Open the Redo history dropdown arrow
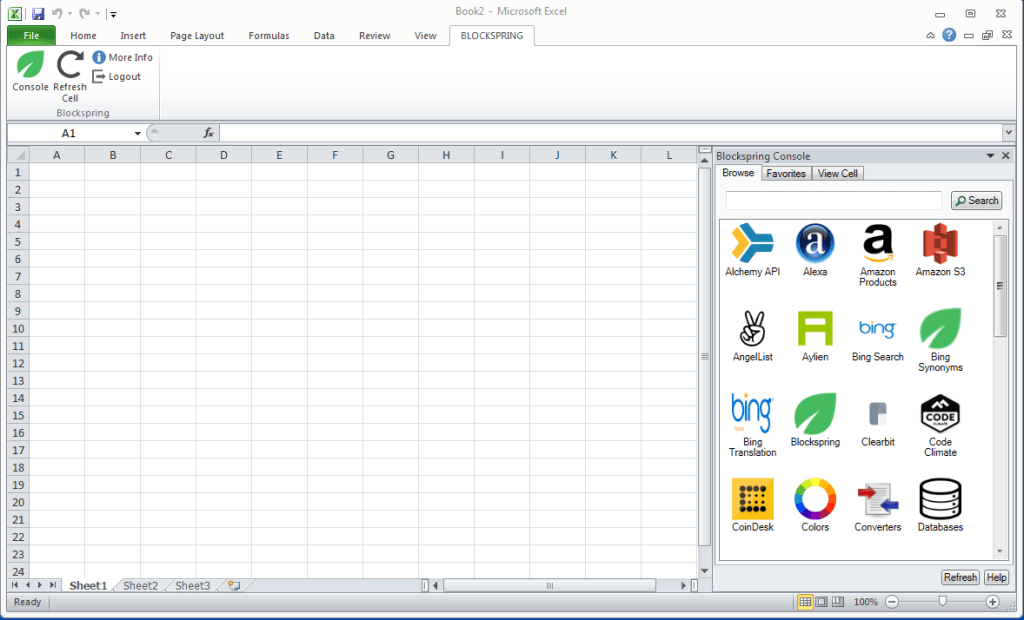Viewport: 1024px width, 620px height. click(x=97, y=13)
